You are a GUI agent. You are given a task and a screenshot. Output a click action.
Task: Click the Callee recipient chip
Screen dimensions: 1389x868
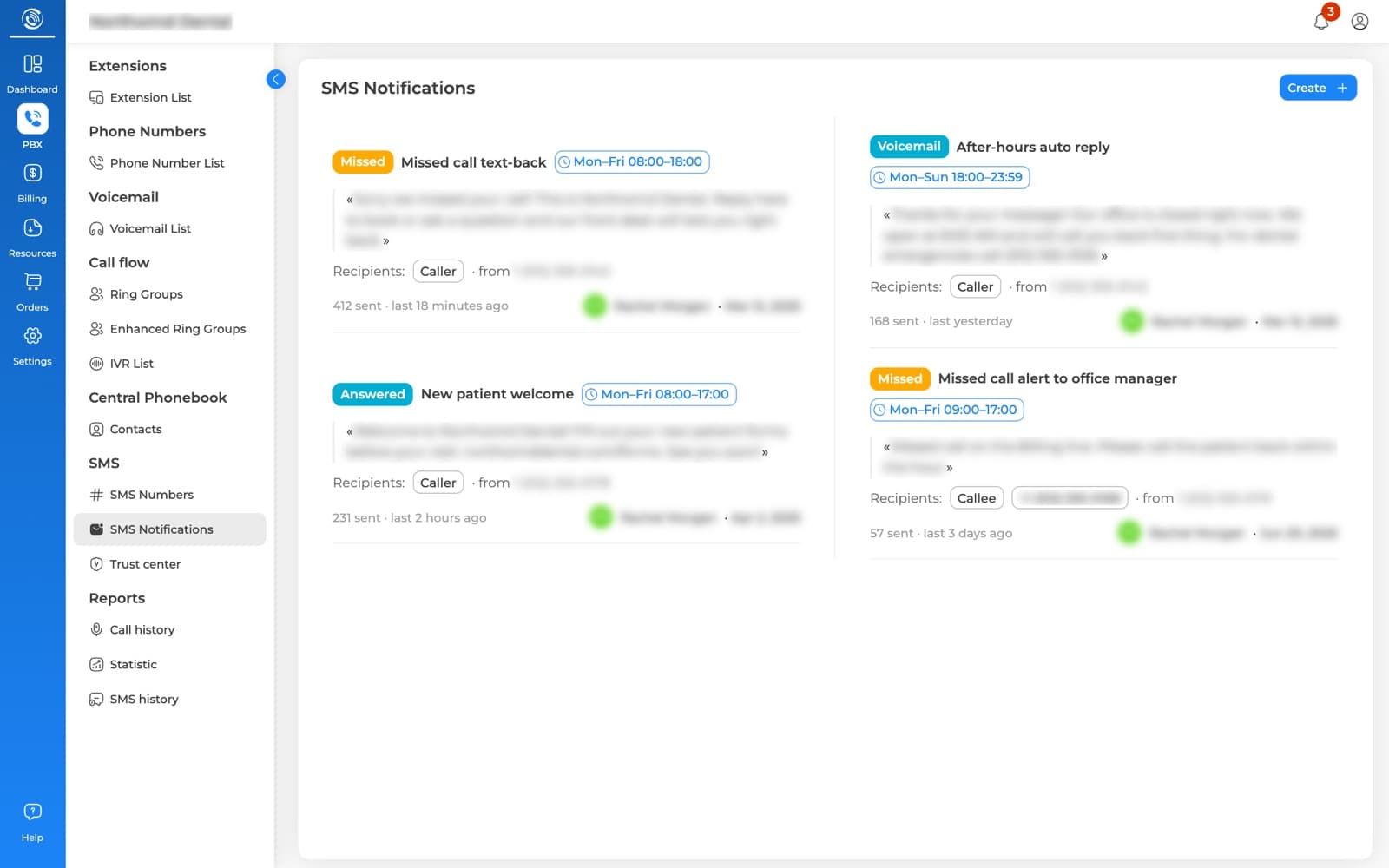coord(977,498)
